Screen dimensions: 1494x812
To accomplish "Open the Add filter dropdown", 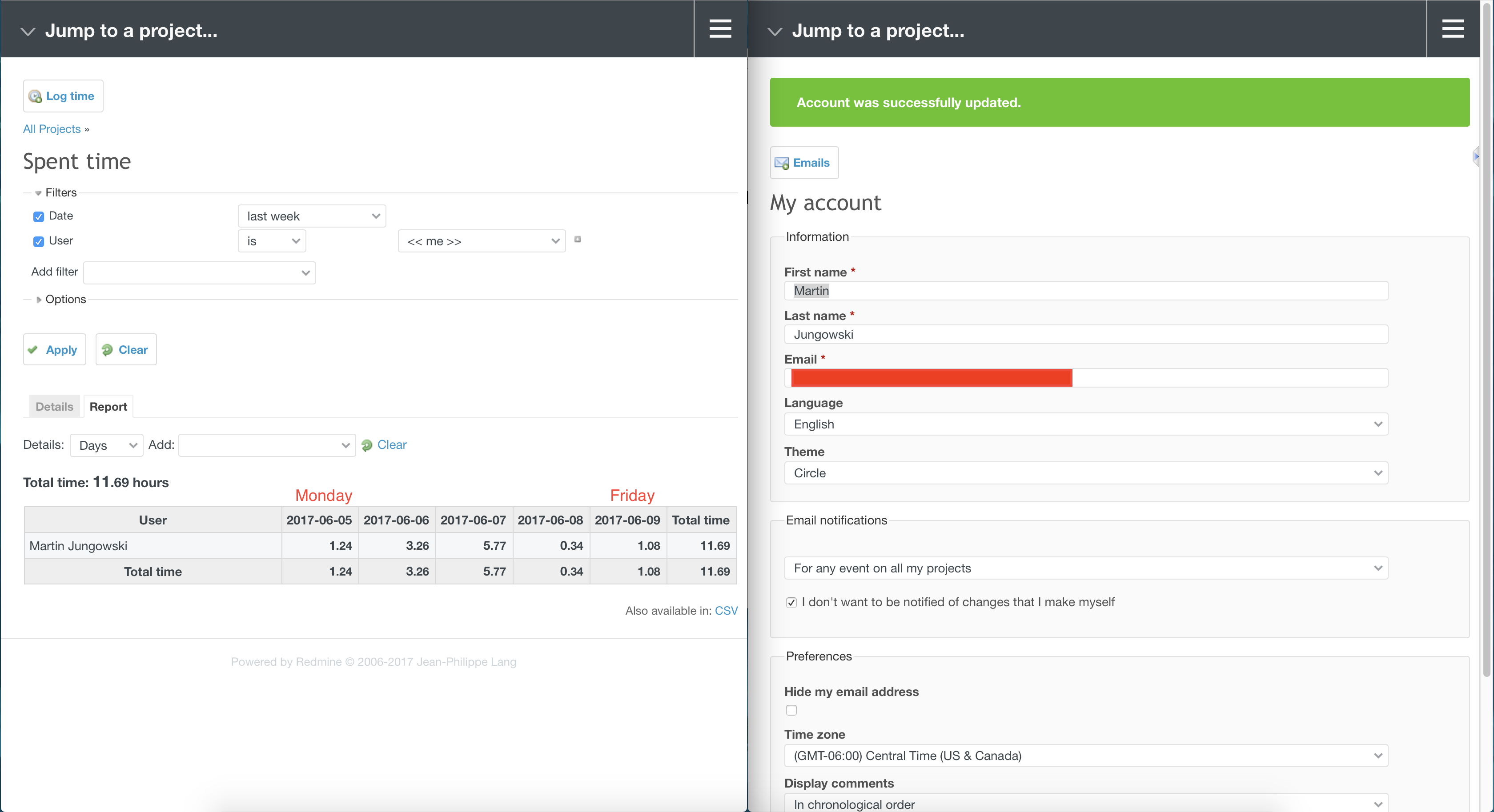I will tap(200, 272).
